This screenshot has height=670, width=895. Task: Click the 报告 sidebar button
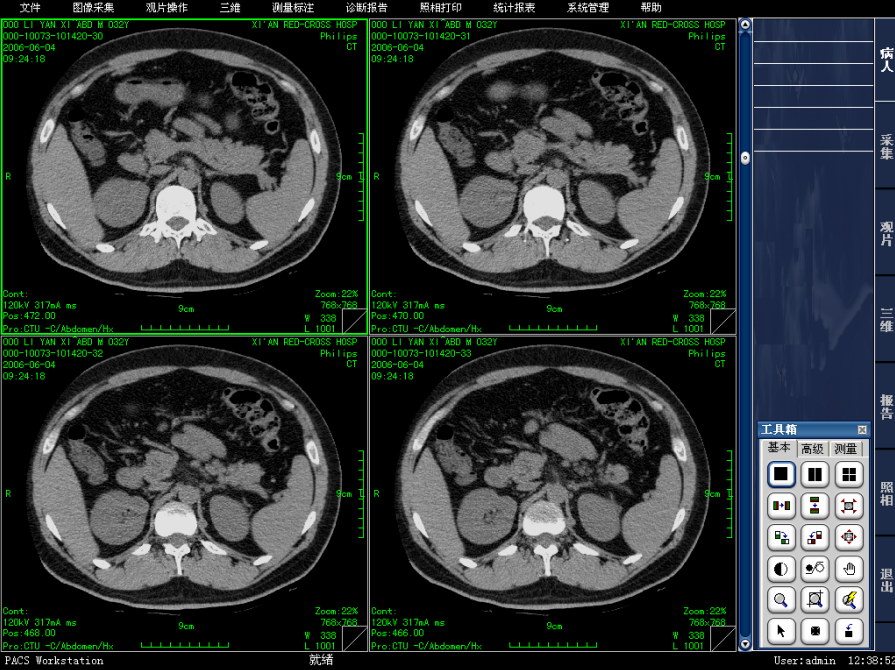click(885, 407)
